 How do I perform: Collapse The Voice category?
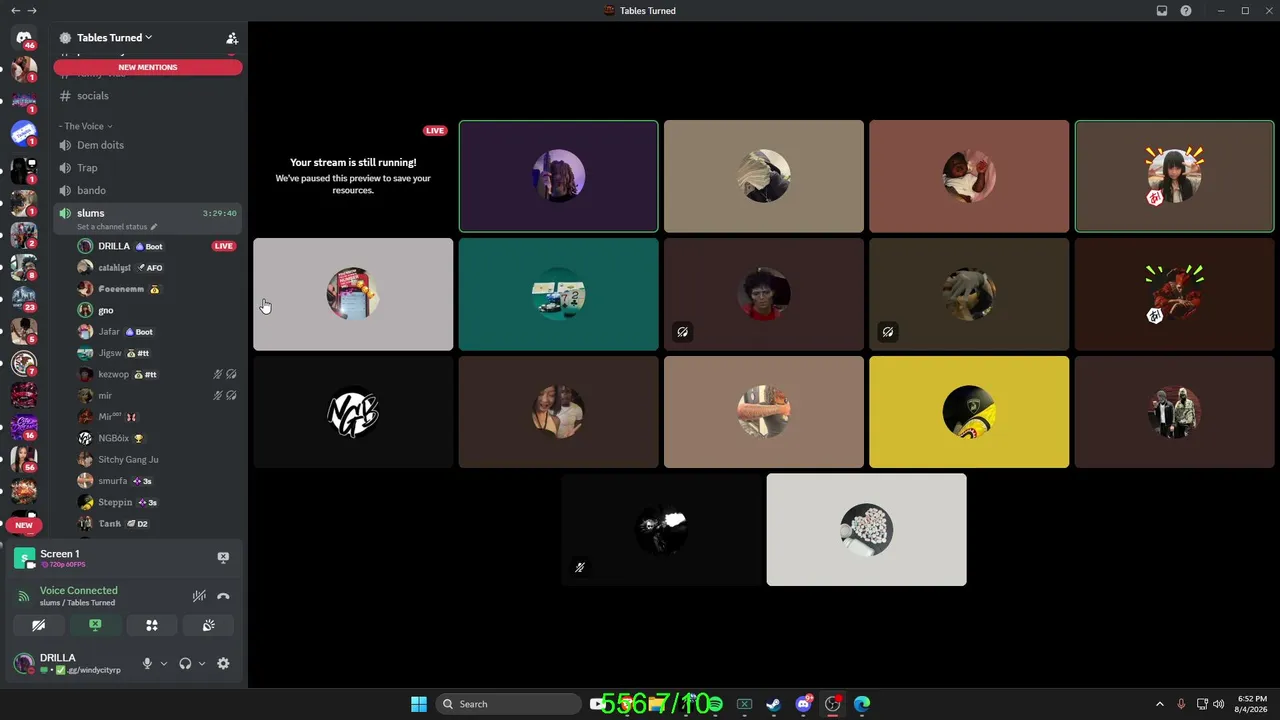85,126
